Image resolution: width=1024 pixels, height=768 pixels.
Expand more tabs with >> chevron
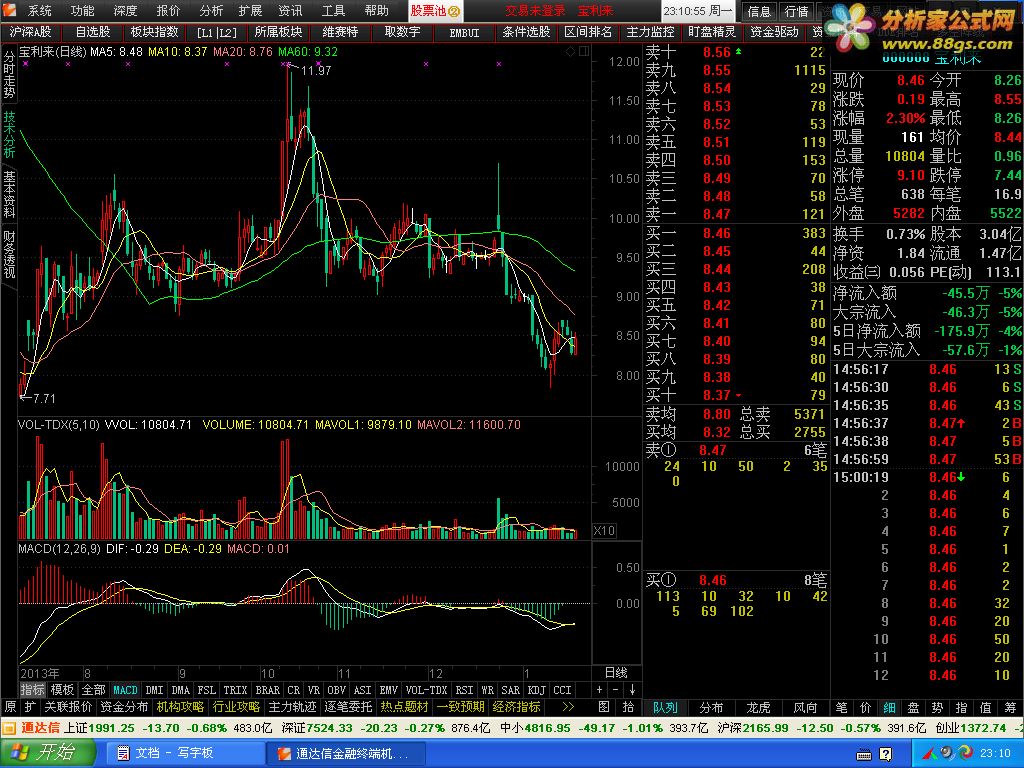click(x=568, y=707)
